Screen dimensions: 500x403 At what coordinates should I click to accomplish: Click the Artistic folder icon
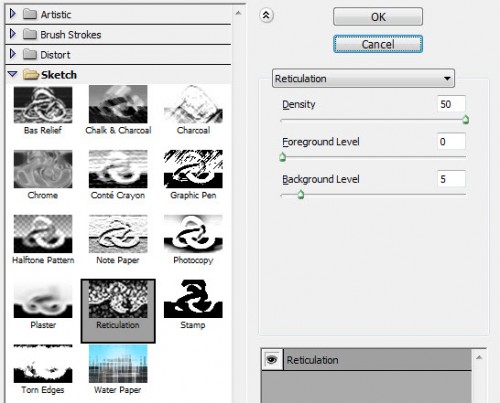pyautogui.click(x=30, y=14)
